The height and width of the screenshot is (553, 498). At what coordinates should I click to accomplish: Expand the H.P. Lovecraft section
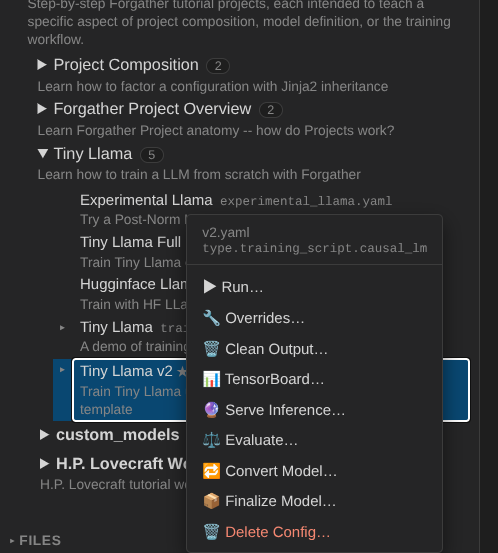pos(44,463)
